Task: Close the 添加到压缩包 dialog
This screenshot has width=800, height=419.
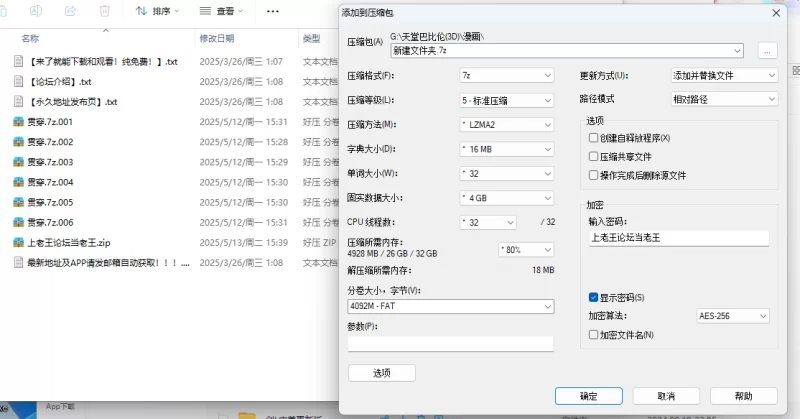Action: coord(776,13)
